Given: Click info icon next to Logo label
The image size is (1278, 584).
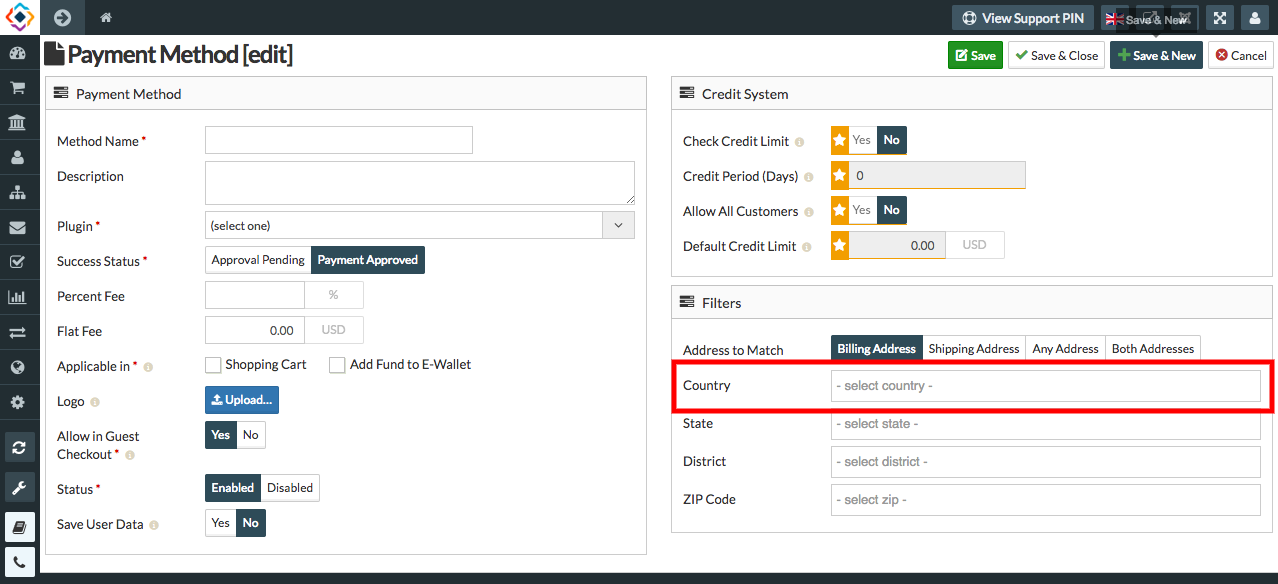Looking at the screenshot, I should click(95, 402).
